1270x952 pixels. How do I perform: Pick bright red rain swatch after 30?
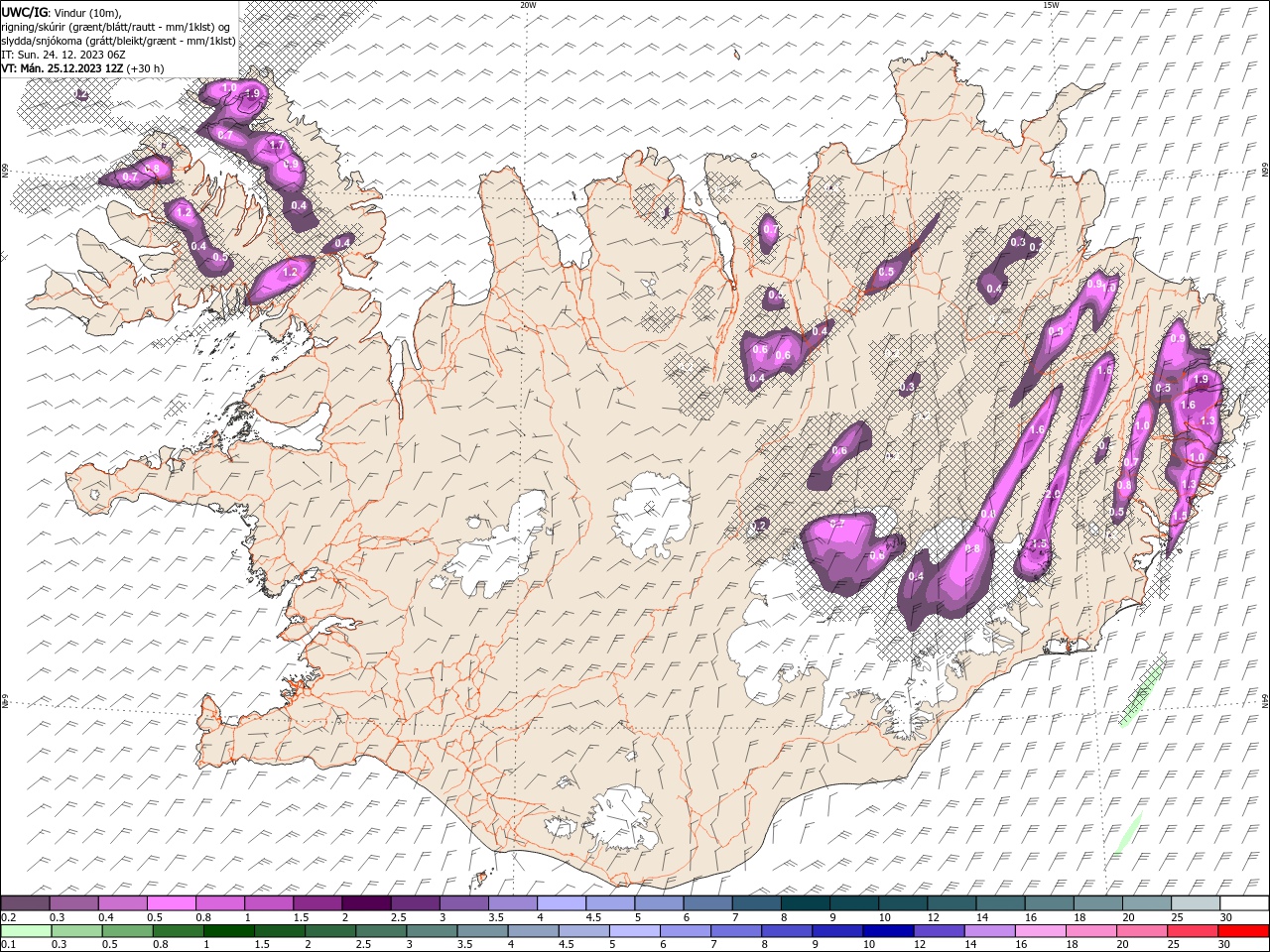1242,931
